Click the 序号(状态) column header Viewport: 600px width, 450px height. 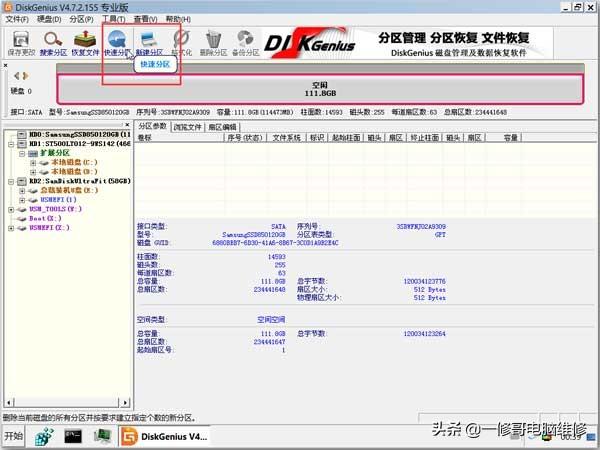point(245,137)
